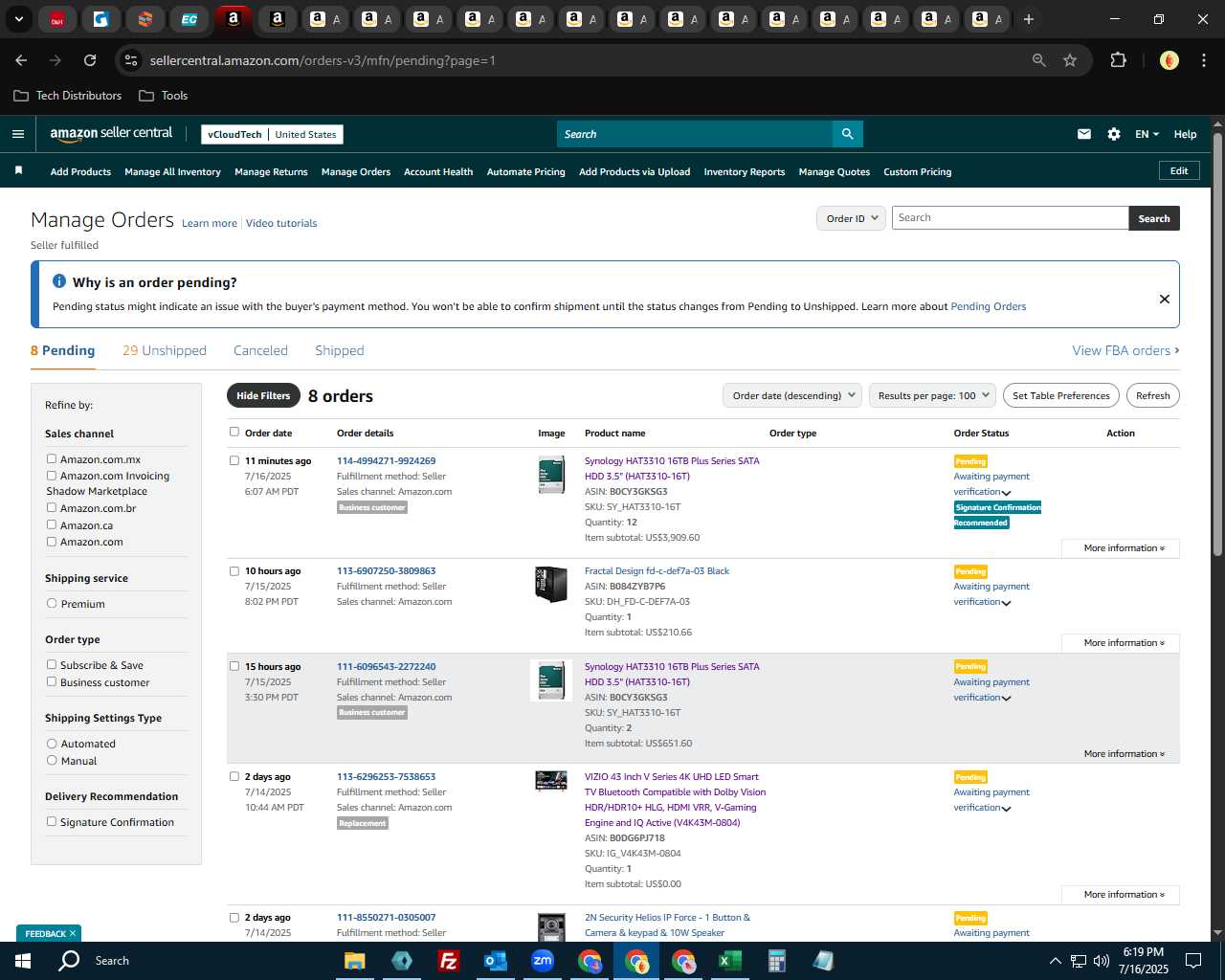Expand More information for VIZIO order
Screen dimensions: 1225x980
point(1124,895)
